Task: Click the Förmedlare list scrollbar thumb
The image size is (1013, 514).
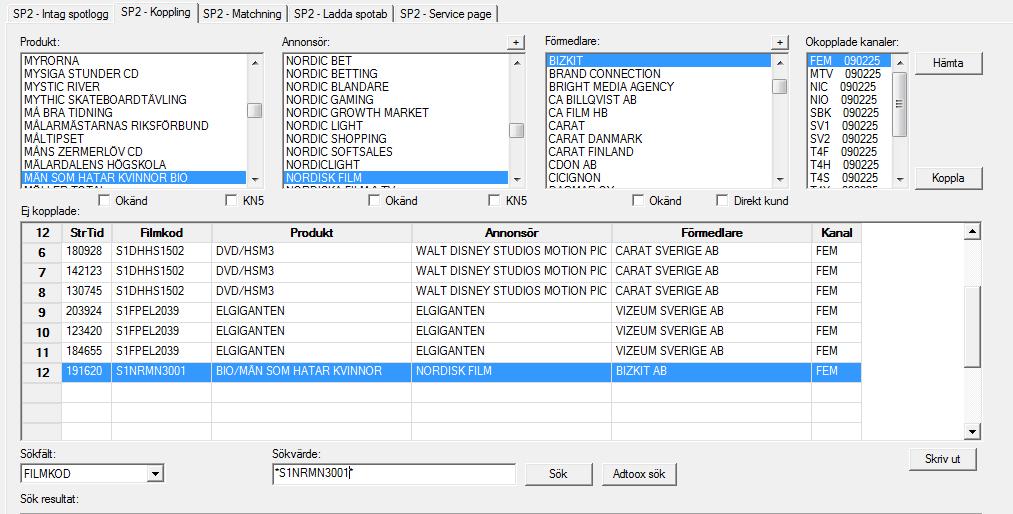Action: pyautogui.click(x=780, y=86)
